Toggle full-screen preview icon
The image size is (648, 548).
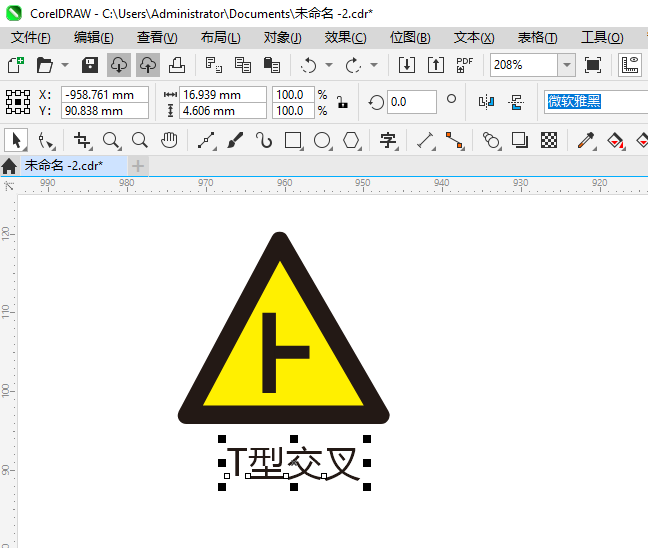tap(593, 65)
